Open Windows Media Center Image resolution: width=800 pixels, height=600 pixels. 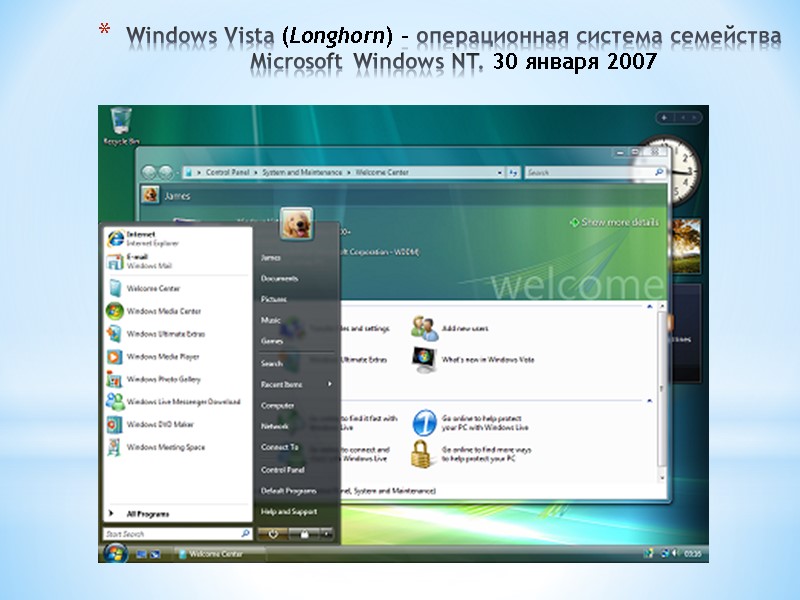(164, 312)
